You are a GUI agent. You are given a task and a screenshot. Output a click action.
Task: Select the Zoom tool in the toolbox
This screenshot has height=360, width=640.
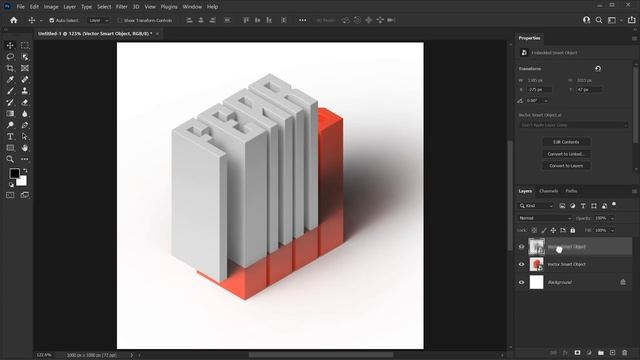coord(10,159)
